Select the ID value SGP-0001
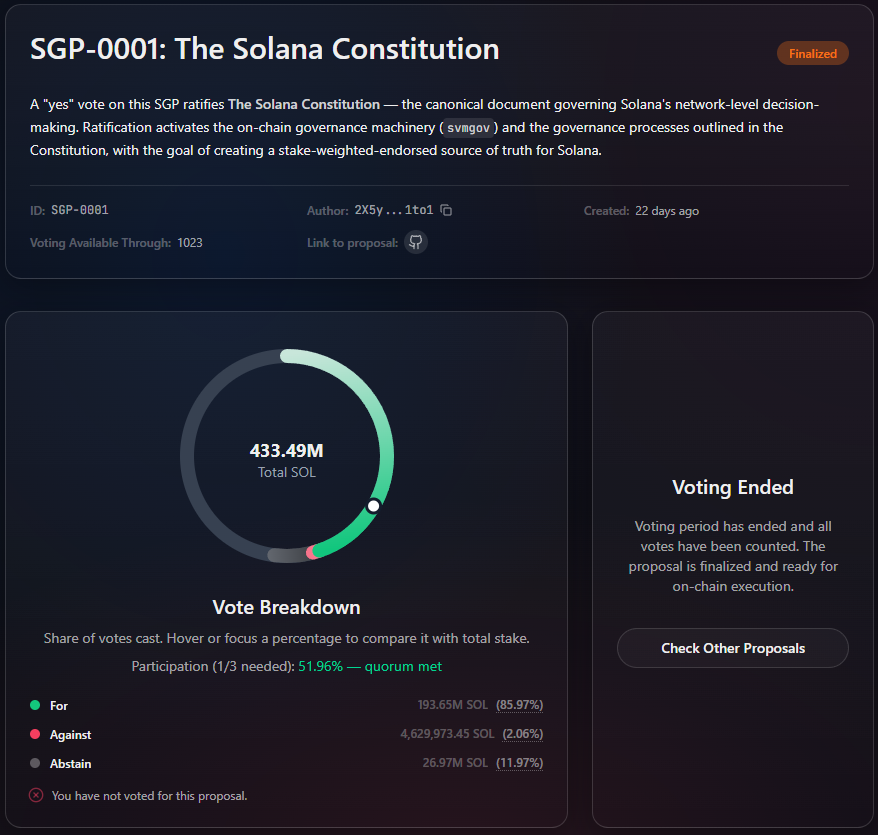This screenshot has width=878, height=835. click(x=80, y=210)
